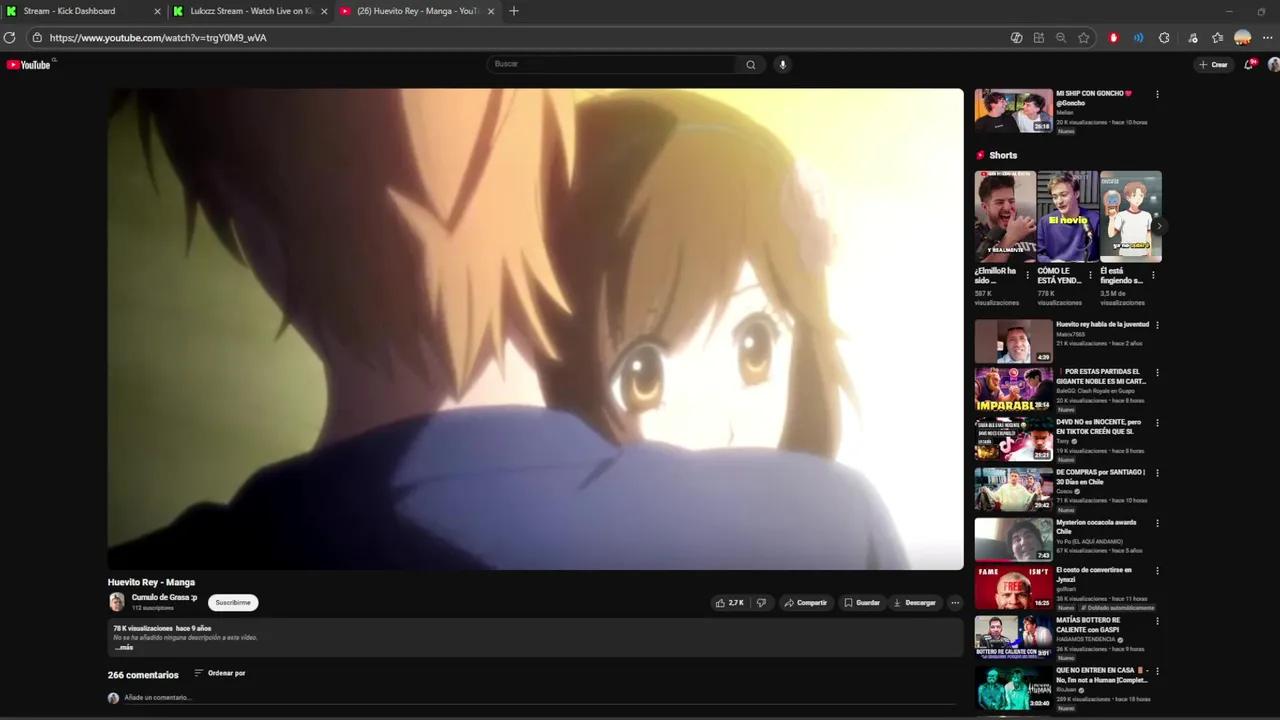Click the search magnifier button
Viewport: 1280px width, 720px height.
[x=750, y=64]
